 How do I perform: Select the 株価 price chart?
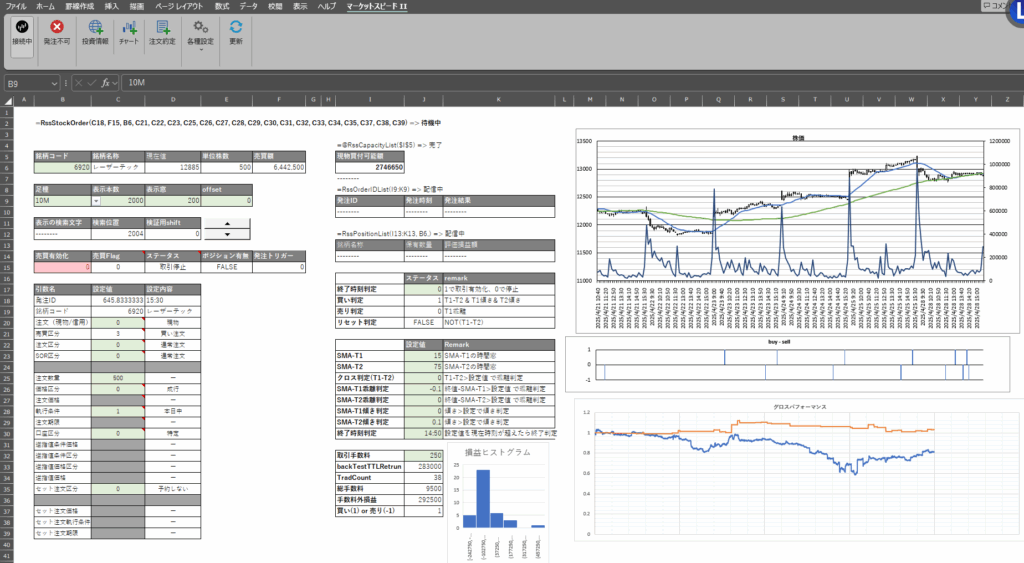tap(797, 231)
